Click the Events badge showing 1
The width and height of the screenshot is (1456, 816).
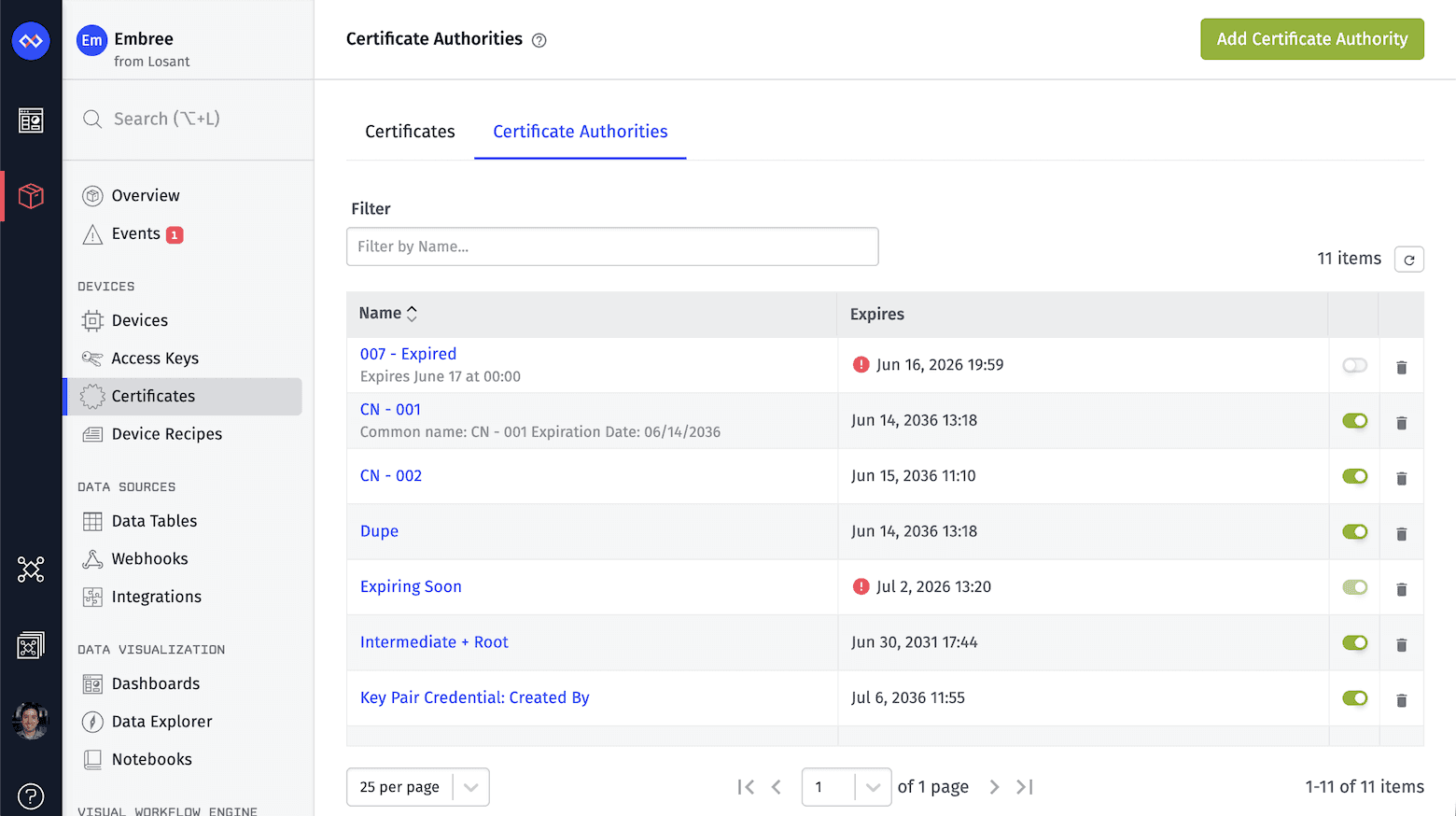point(175,235)
